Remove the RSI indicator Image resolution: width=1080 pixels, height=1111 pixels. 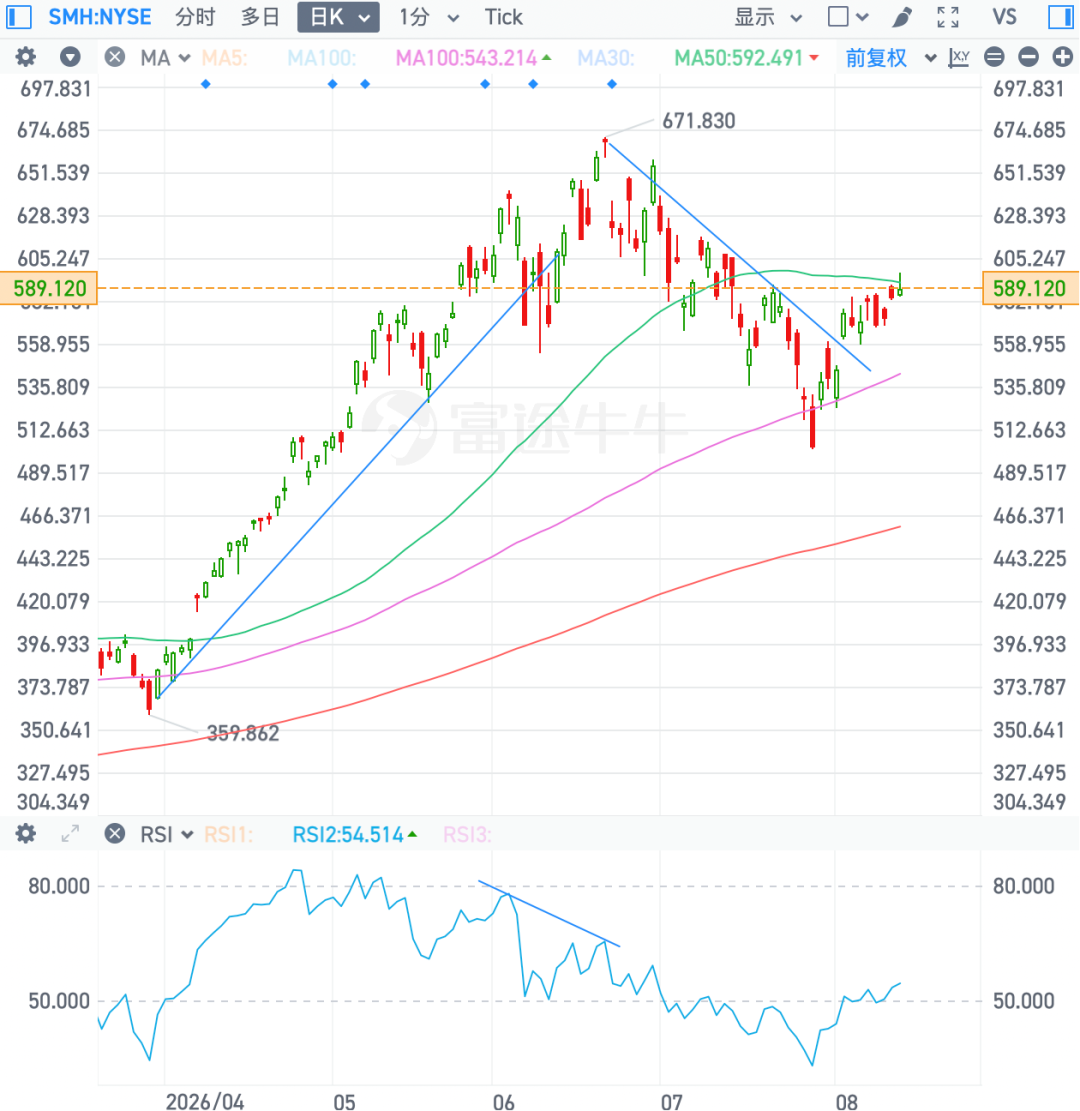pos(114,833)
